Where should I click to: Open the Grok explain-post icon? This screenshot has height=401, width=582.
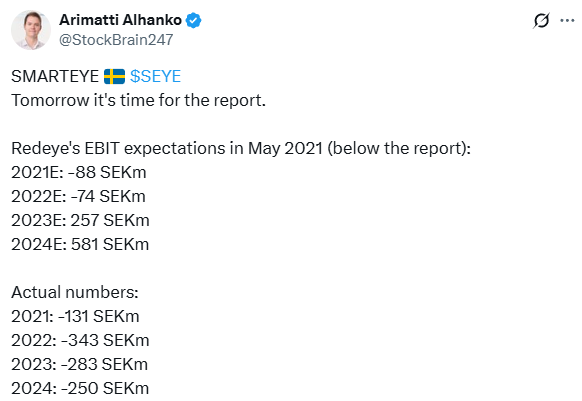point(541,20)
